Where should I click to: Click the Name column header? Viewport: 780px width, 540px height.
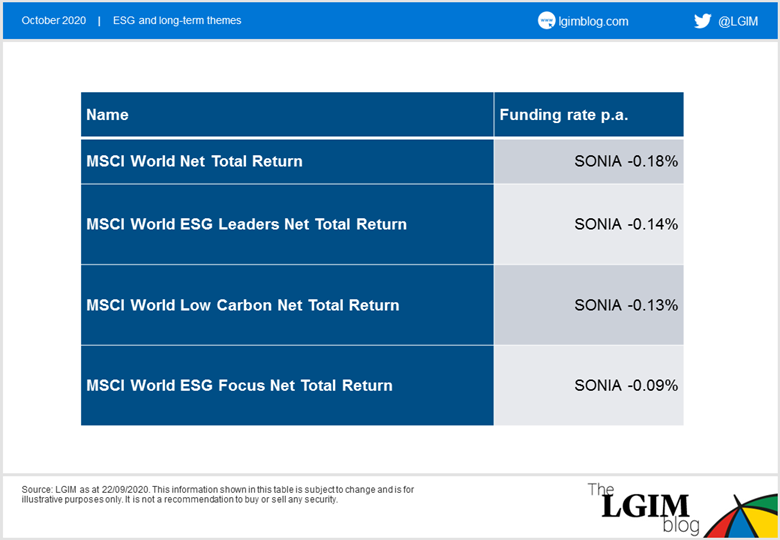point(288,114)
